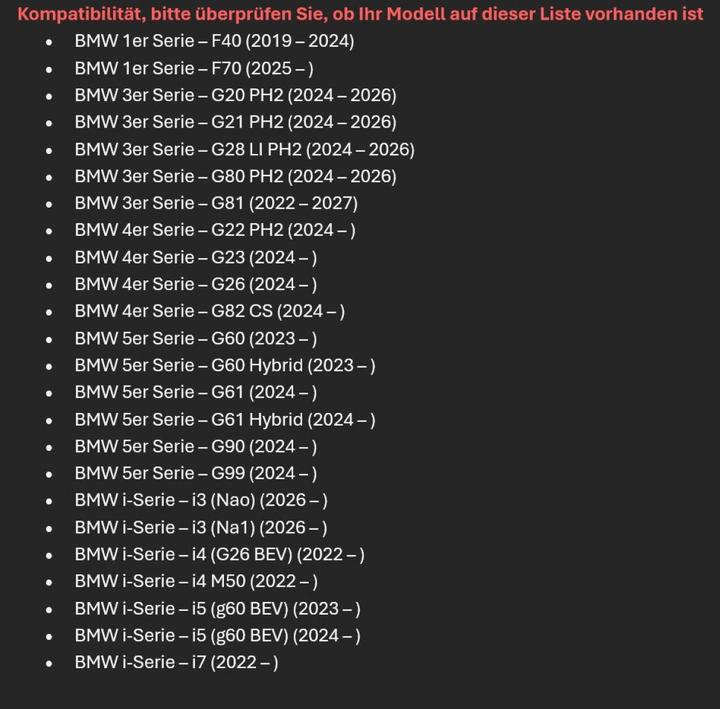
Task: Select the 4er Serie G82 CS entry
Action: (x=210, y=311)
